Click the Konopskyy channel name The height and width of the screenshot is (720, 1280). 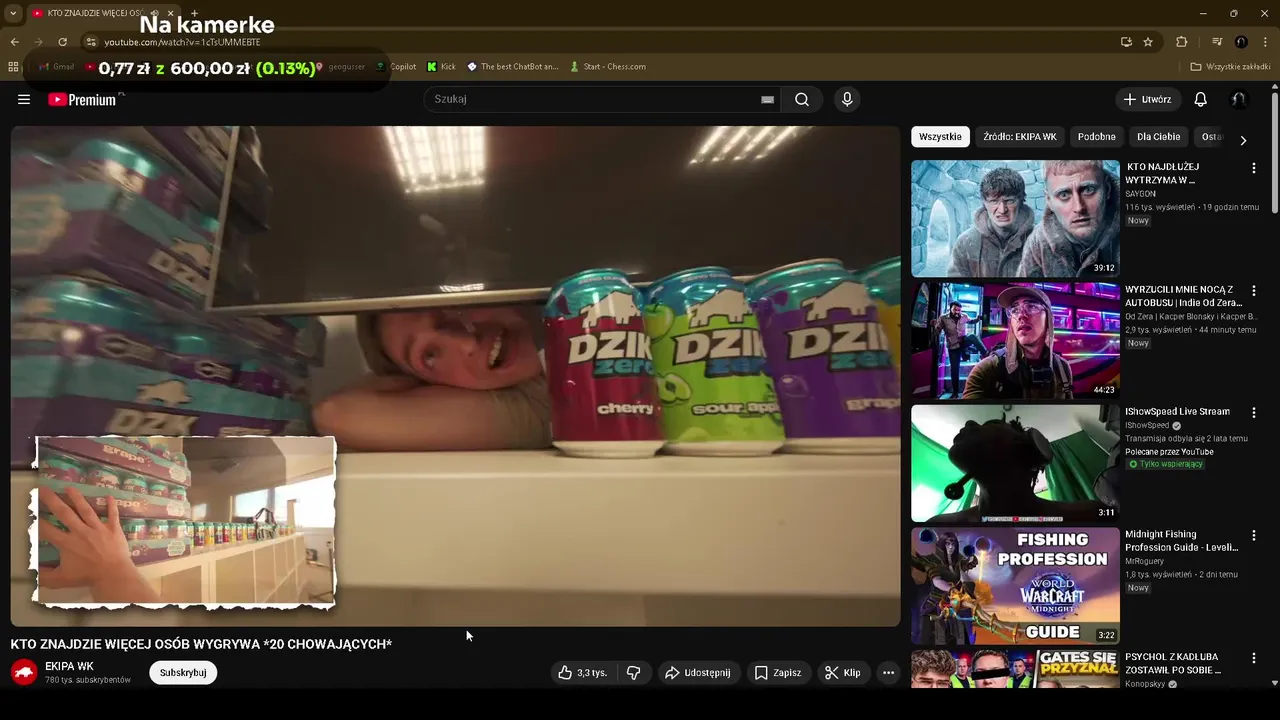[1146, 684]
